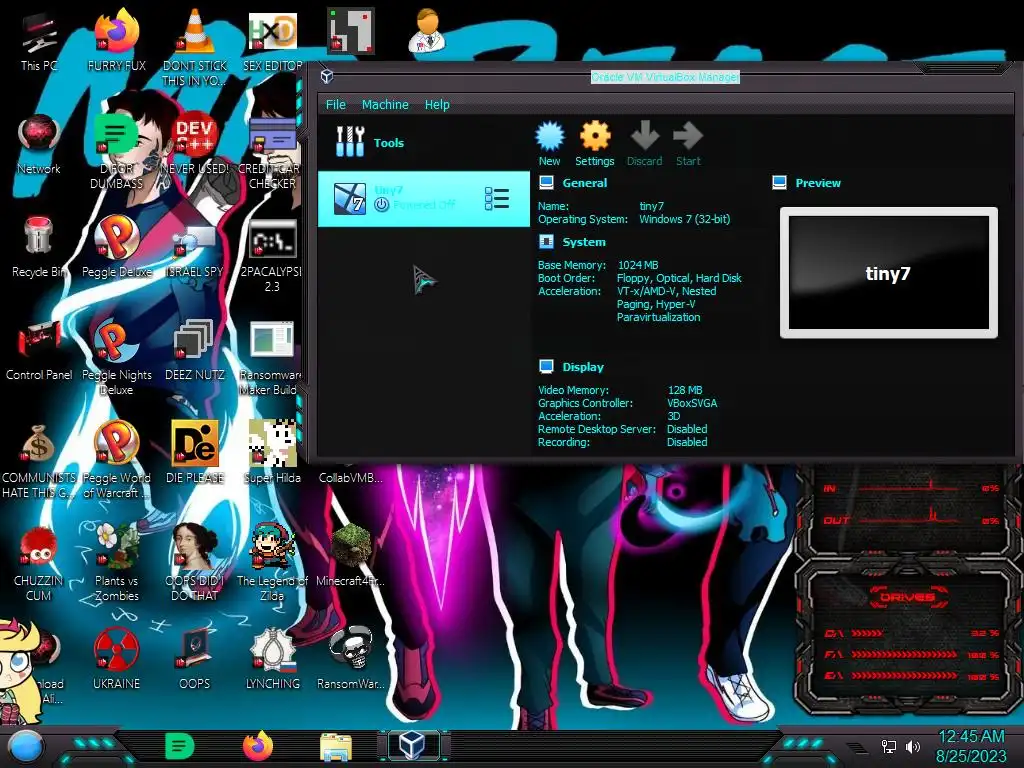The height and width of the screenshot is (768, 1024).
Task: Select the Peggle Deluxe desktop icon
Action: tap(117, 247)
